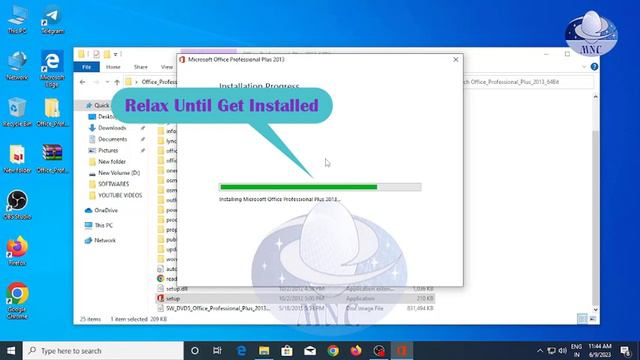Close Microsoft Office installer dialog
The width and height of the screenshot is (640, 360).
pos(456,60)
